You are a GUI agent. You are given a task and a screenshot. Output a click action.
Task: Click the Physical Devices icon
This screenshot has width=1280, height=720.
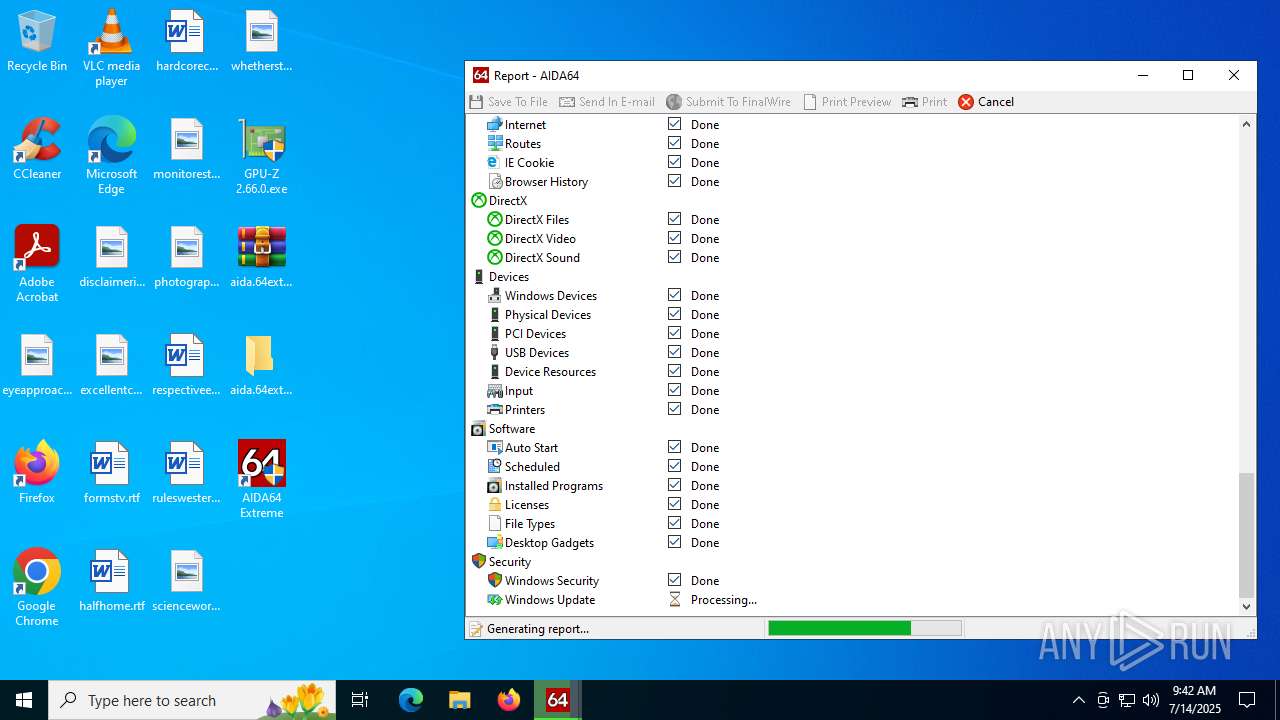(494, 315)
